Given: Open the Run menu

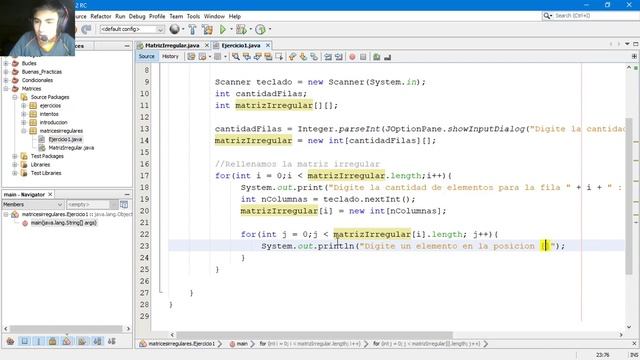Looking at the screenshot, I should pos(120,16).
